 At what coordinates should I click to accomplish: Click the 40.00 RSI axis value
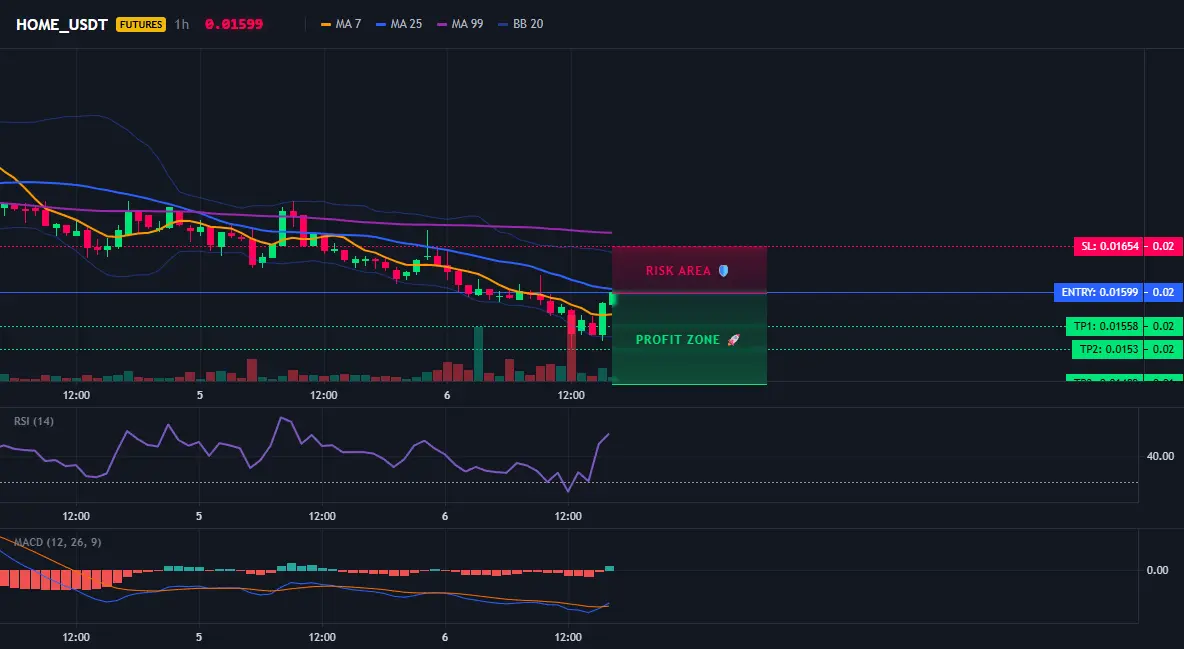tap(1160, 456)
